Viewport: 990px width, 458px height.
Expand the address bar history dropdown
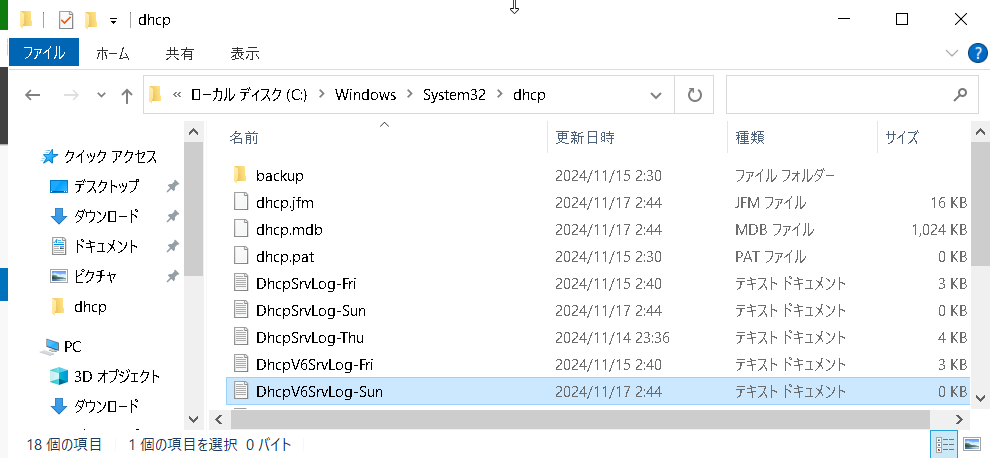coord(656,95)
